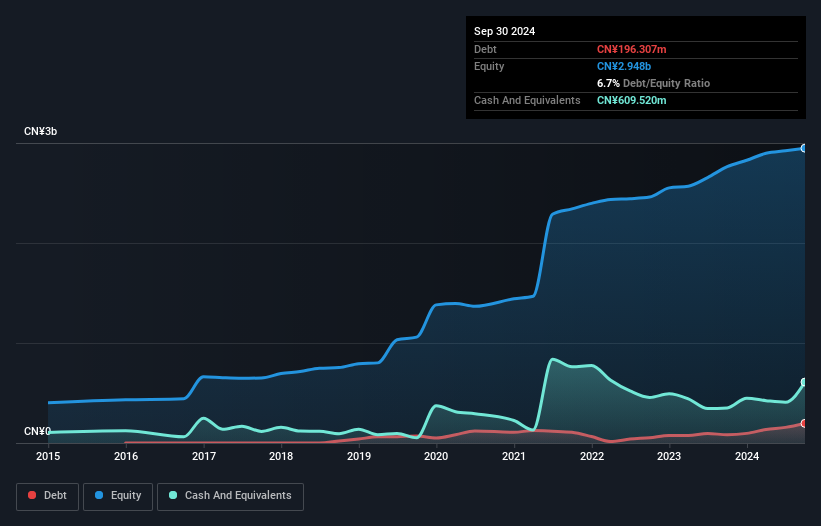Click the 2020 x-axis label

pyautogui.click(x=436, y=456)
